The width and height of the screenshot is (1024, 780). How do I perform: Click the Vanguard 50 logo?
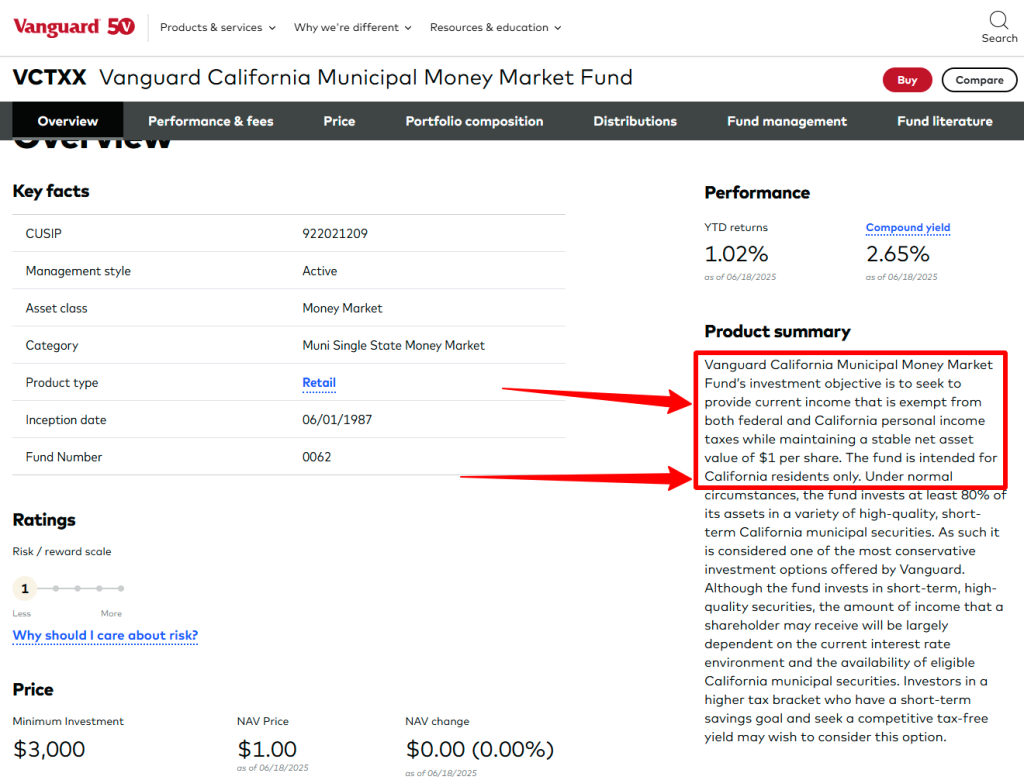tap(74, 27)
